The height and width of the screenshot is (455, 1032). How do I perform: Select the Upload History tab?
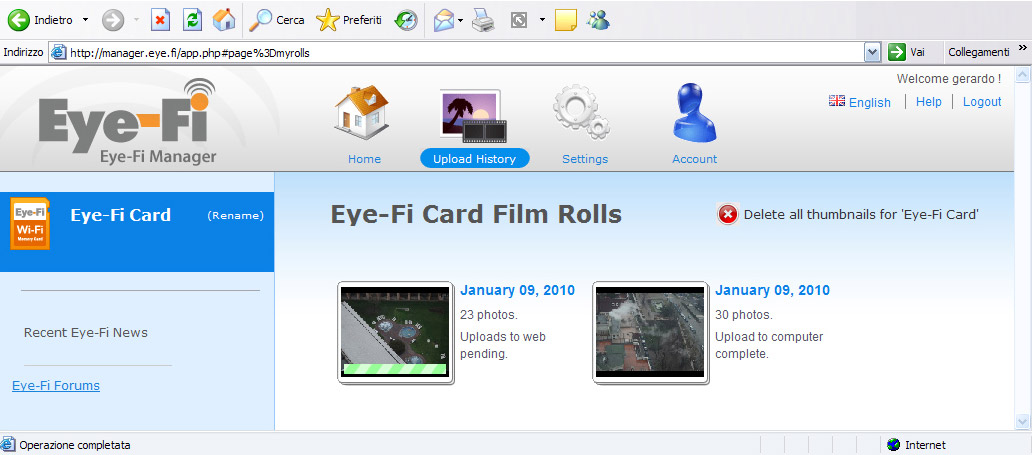(475, 159)
